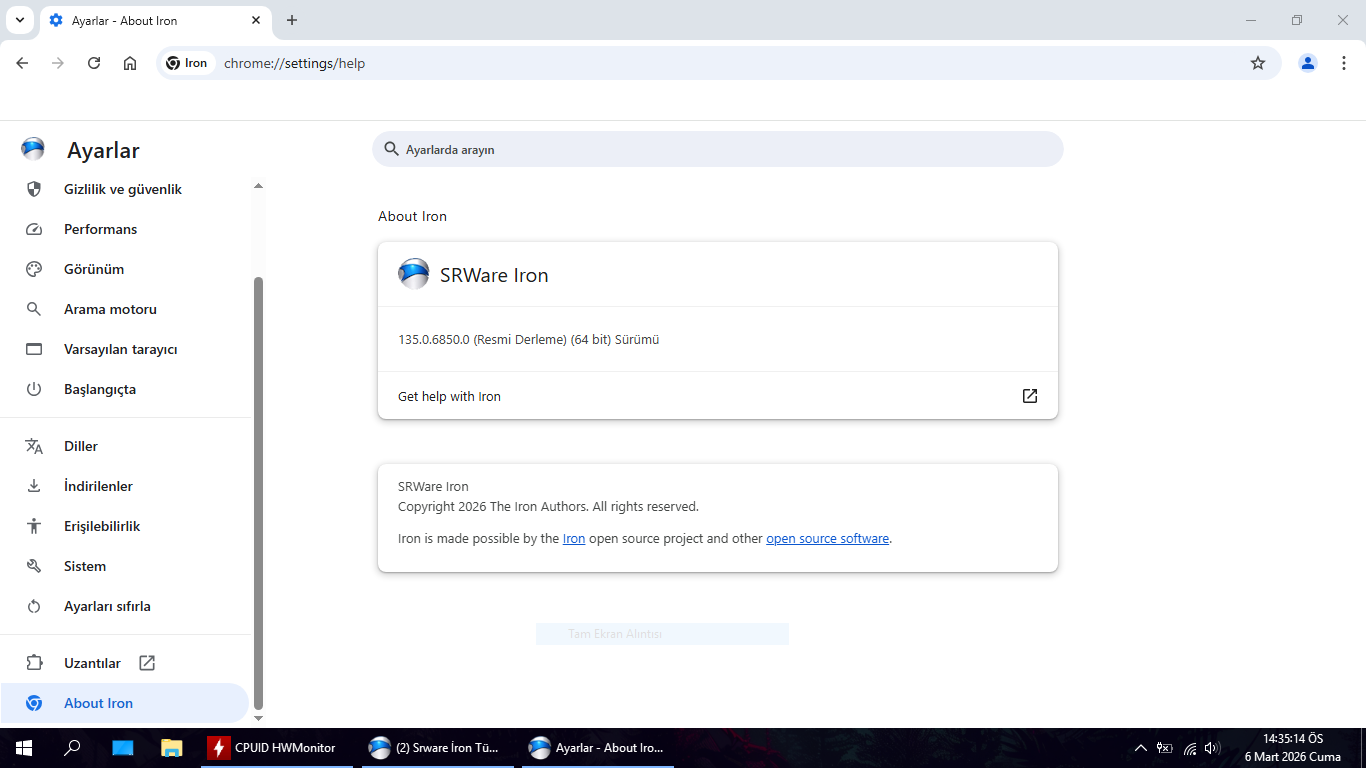Show hidden tray icons chevron
Viewport: 1366px width, 768px height.
pyautogui.click(x=1140, y=748)
